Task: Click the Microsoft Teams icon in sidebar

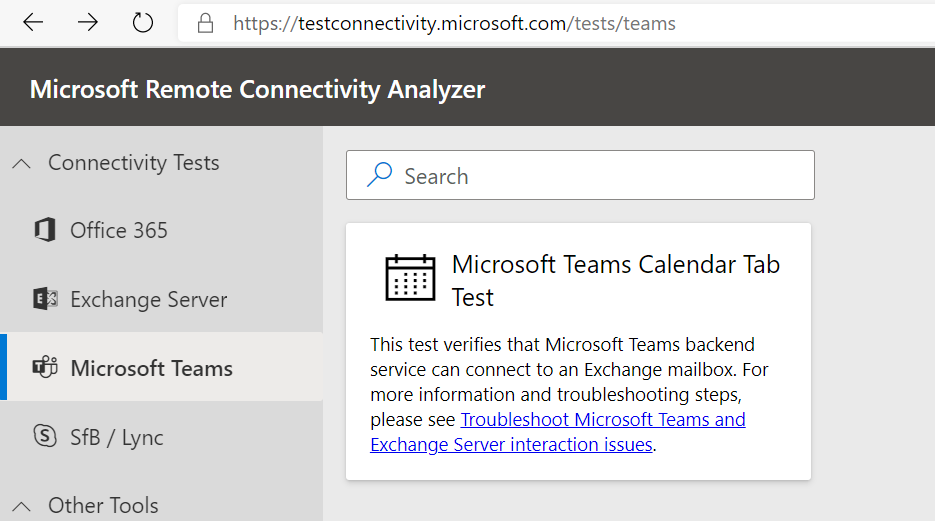Action: (x=44, y=368)
